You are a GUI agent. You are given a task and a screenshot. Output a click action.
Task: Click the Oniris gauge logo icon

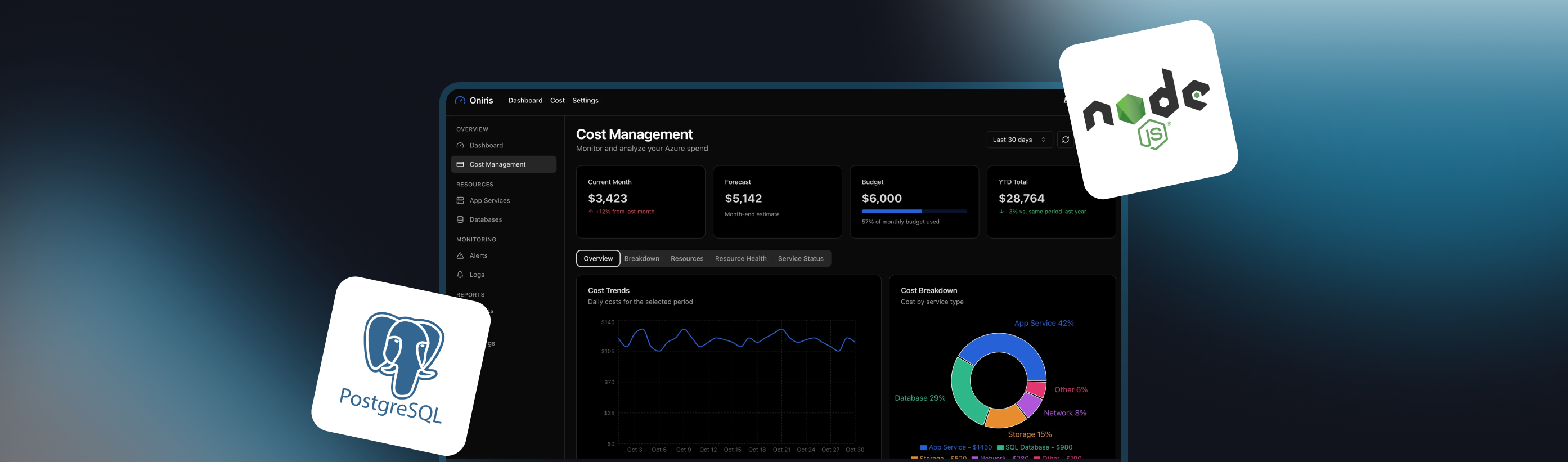tap(460, 100)
